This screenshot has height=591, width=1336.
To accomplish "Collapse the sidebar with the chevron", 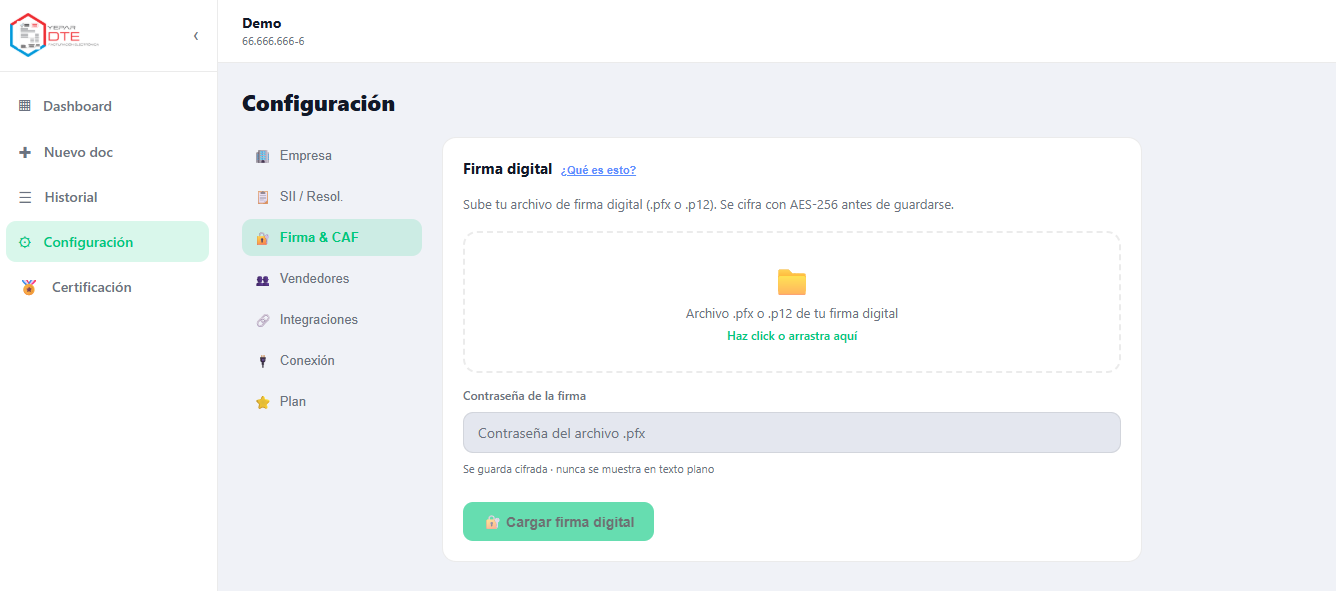I will 196,36.
